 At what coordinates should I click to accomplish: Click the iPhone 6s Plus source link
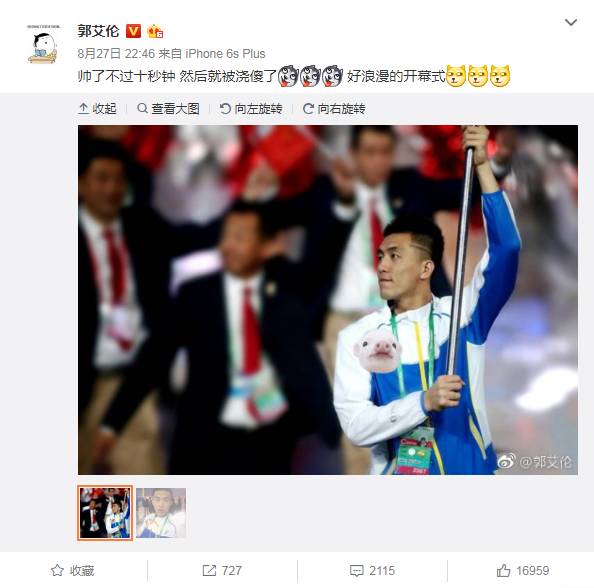pos(225,53)
